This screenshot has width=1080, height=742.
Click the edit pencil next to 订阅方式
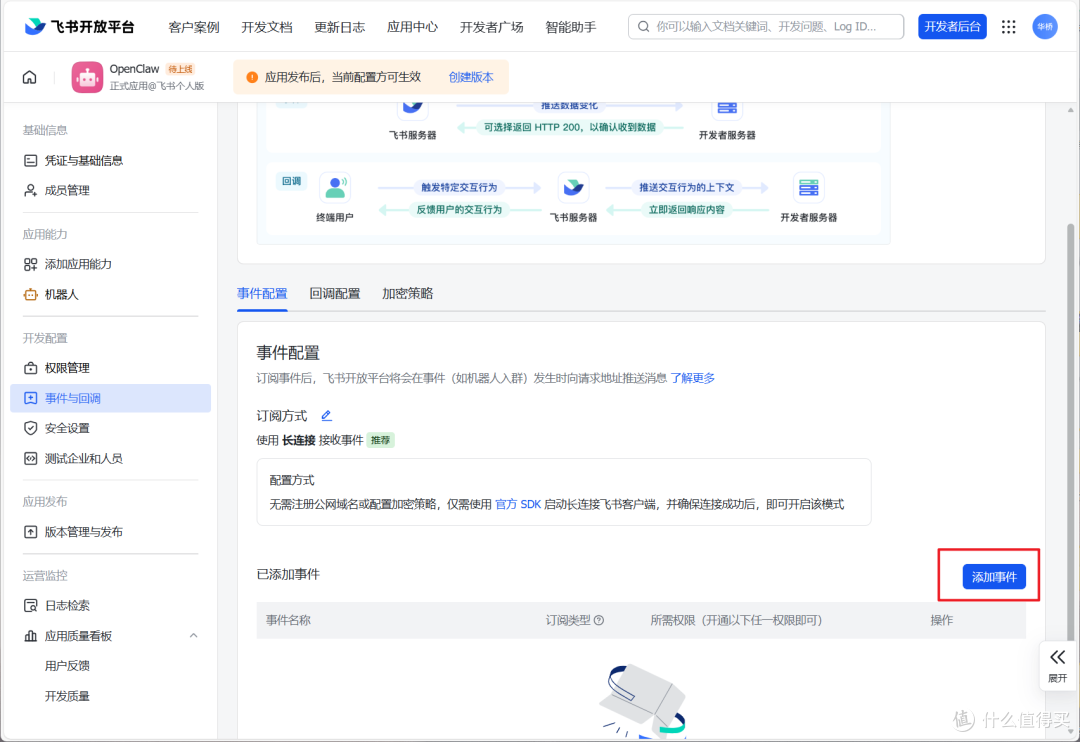[x=326, y=415]
